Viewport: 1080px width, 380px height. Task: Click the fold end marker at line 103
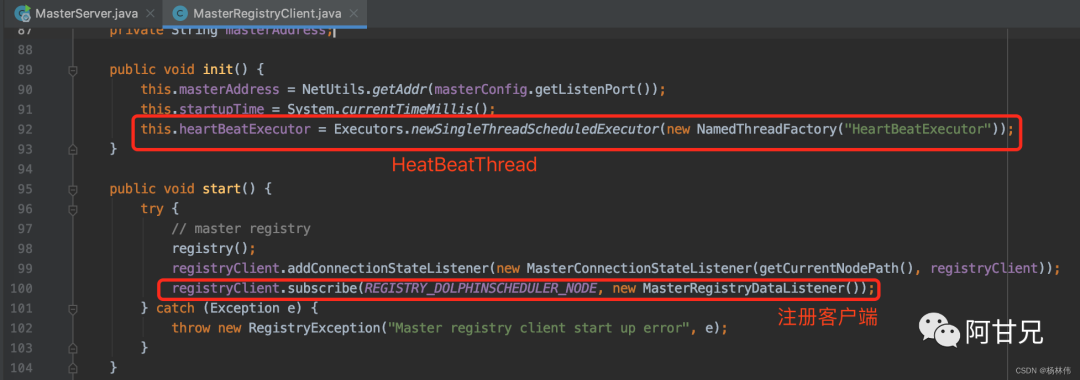[74, 348]
